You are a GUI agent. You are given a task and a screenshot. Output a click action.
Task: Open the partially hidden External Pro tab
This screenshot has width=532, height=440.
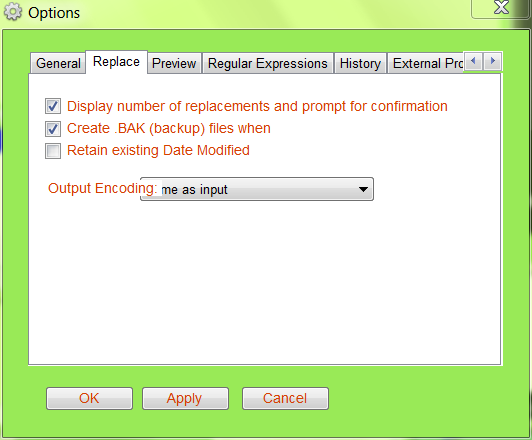coord(425,63)
